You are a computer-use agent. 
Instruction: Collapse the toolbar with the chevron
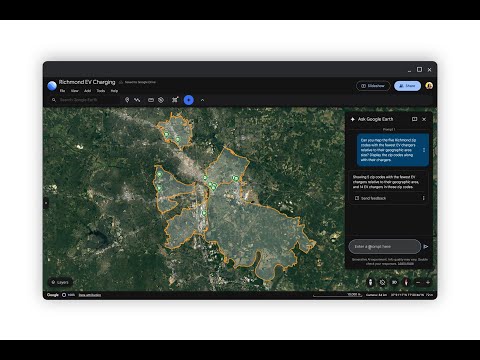(x=202, y=100)
